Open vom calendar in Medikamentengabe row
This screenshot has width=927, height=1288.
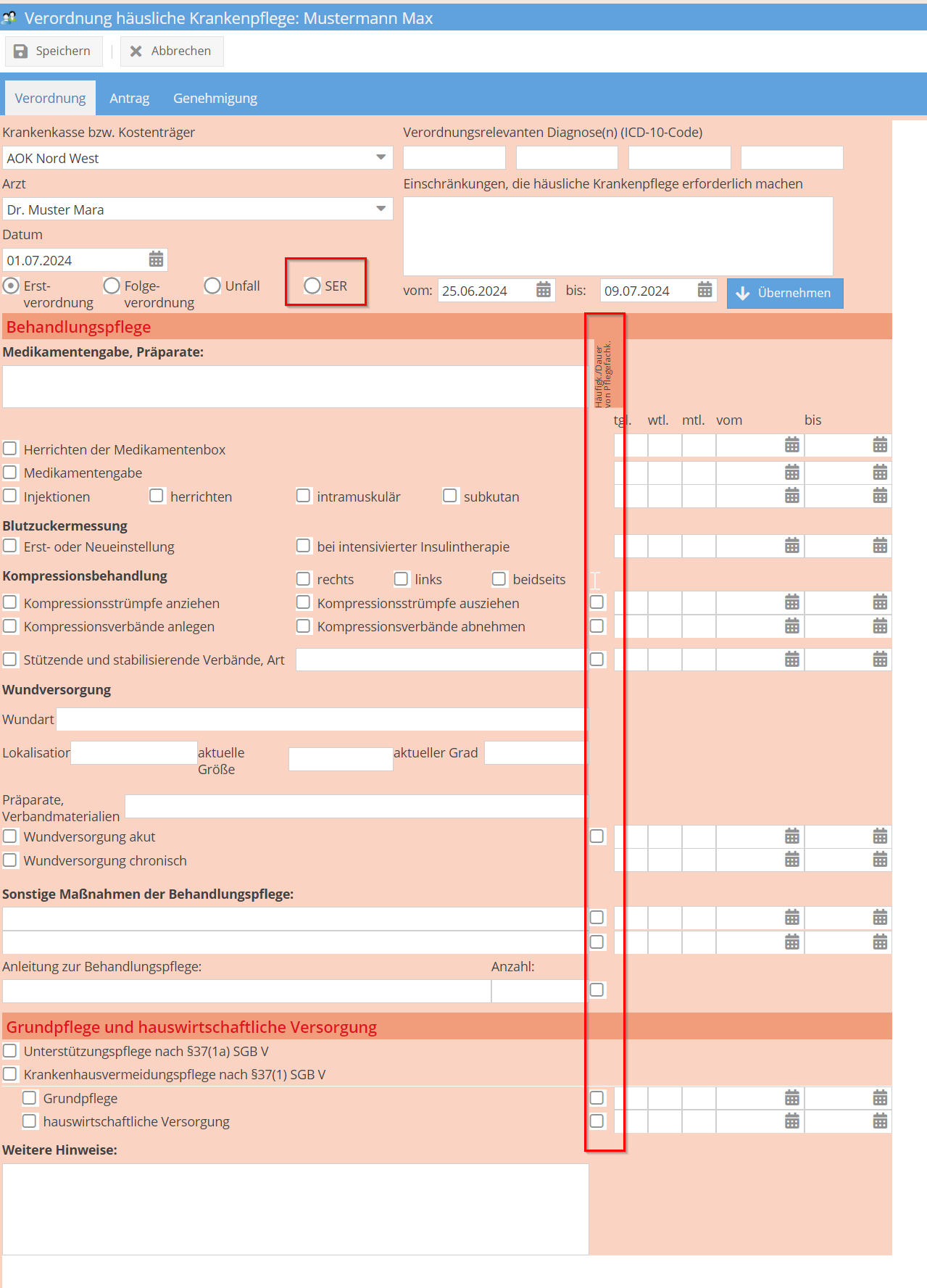pos(791,473)
